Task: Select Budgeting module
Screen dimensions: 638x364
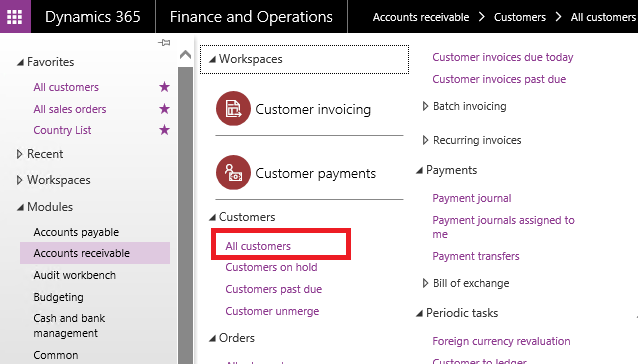Action: click(58, 297)
